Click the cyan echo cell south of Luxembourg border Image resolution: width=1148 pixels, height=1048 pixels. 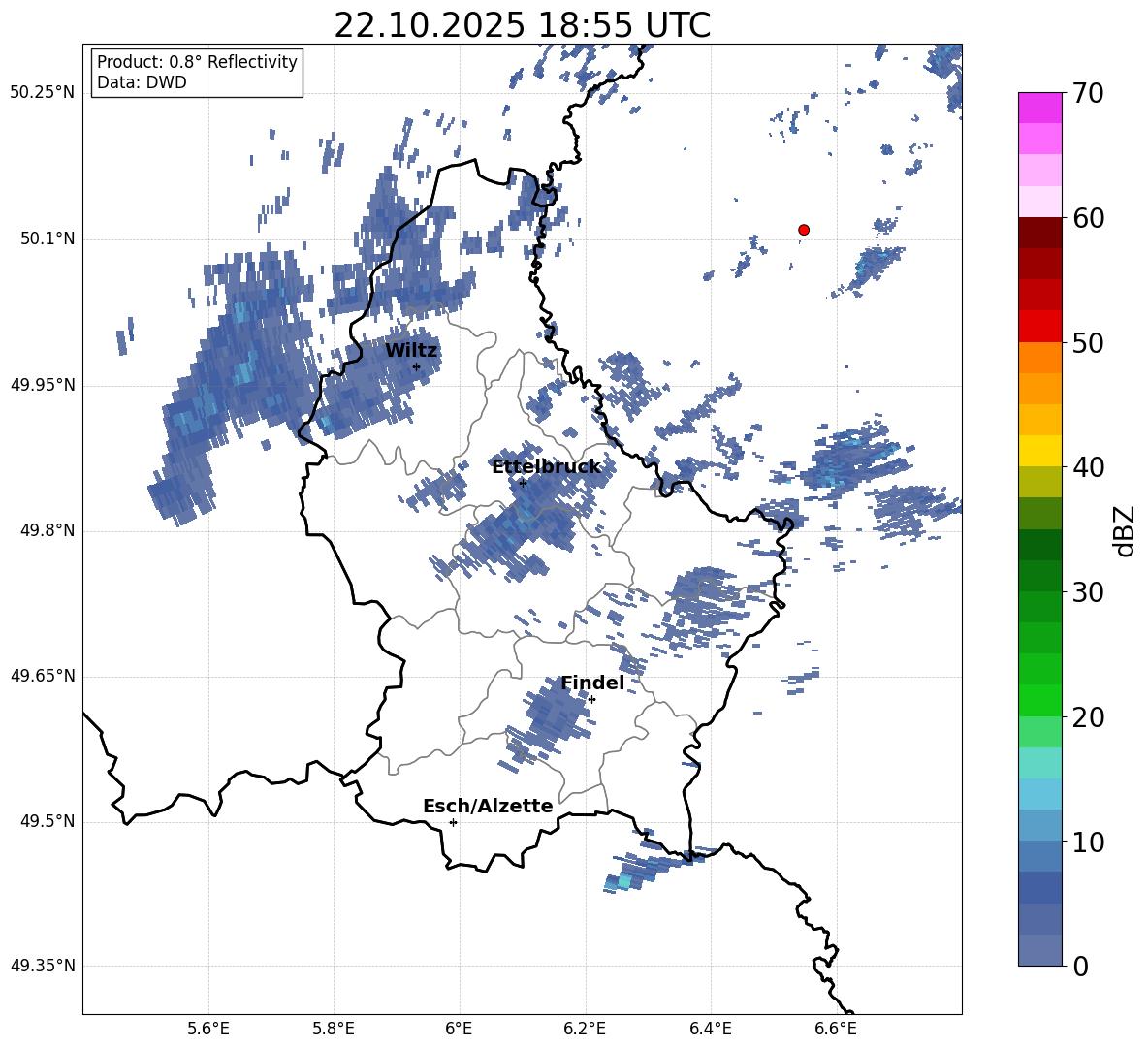point(623,880)
